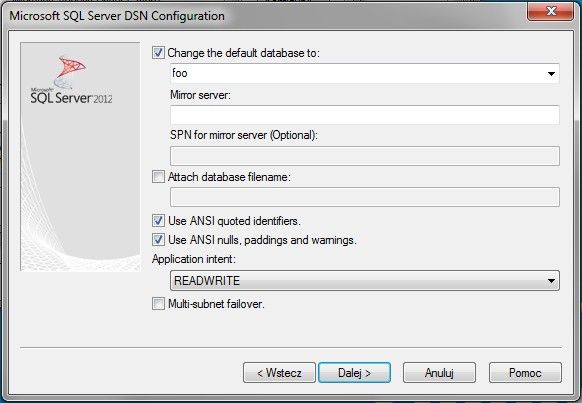
Task: Expand the Application intent READWRITE dropdown
Action: (x=364, y=281)
